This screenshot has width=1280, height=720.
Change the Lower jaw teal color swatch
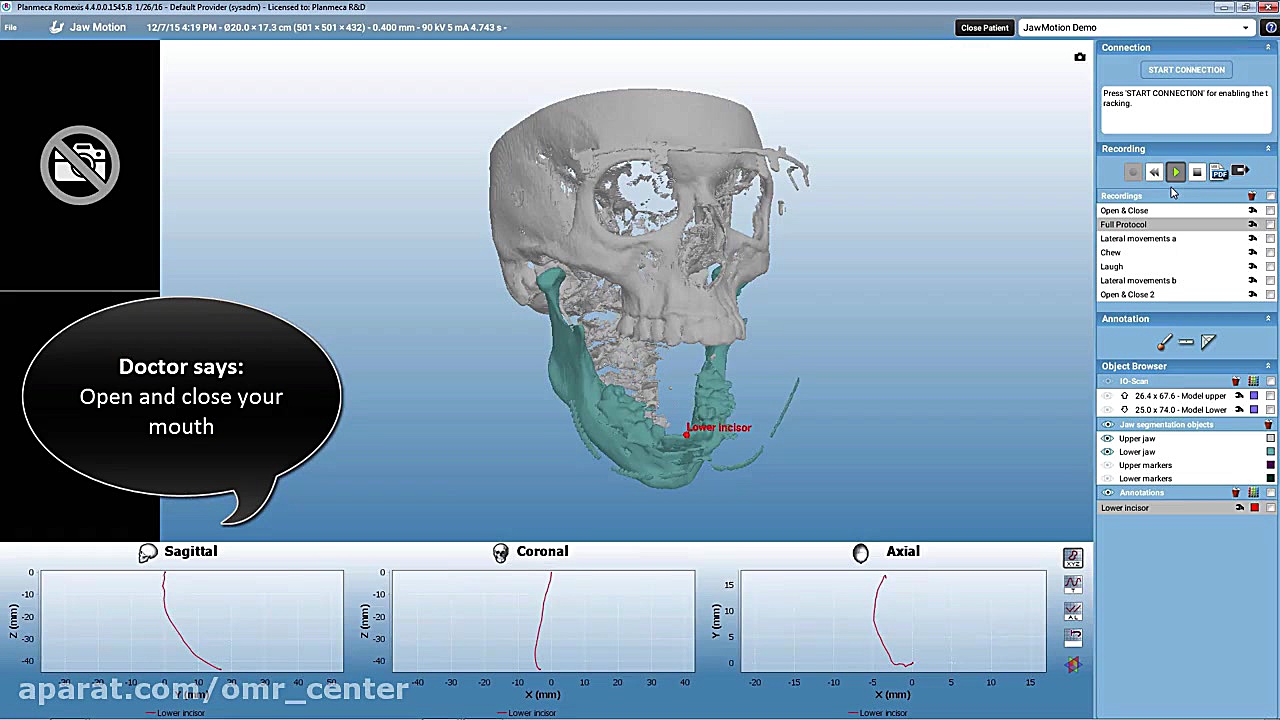click(1270, 452)
